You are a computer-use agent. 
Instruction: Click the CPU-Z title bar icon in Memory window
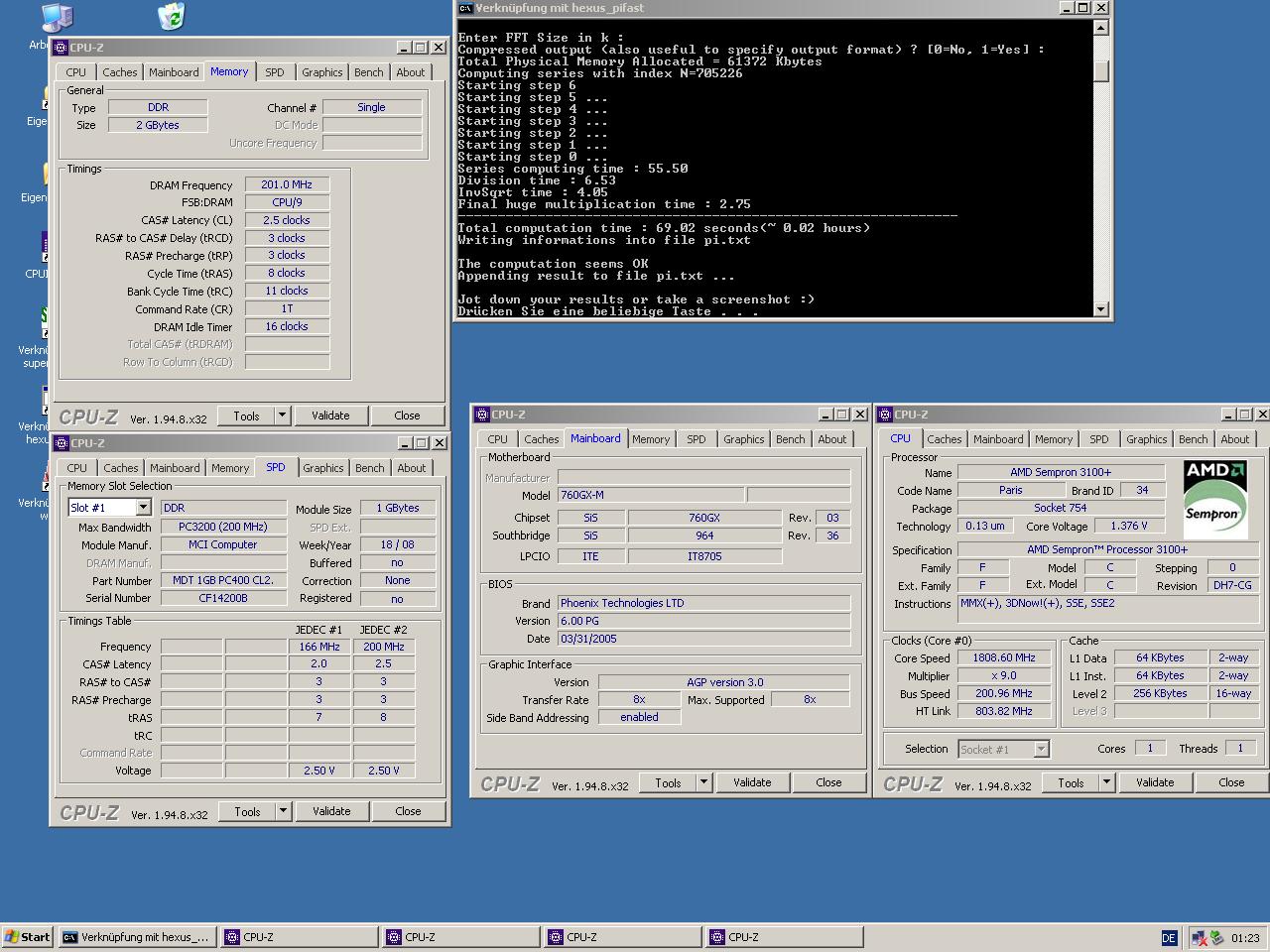pyautogui.click(x=62, y=48)
